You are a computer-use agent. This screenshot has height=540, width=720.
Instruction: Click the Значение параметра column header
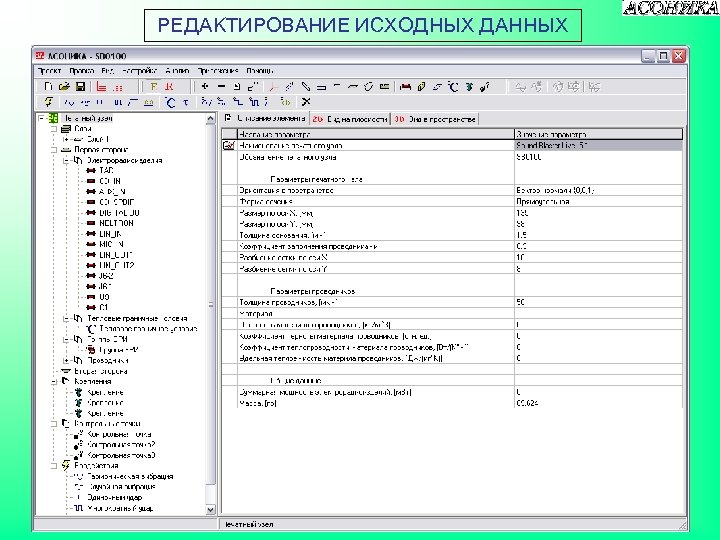pyautogui.click(x=598, y=135)
